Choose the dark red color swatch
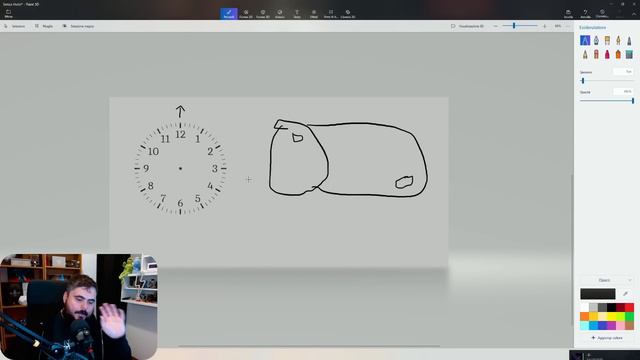 pyautogui.click(x=620, y=307)
